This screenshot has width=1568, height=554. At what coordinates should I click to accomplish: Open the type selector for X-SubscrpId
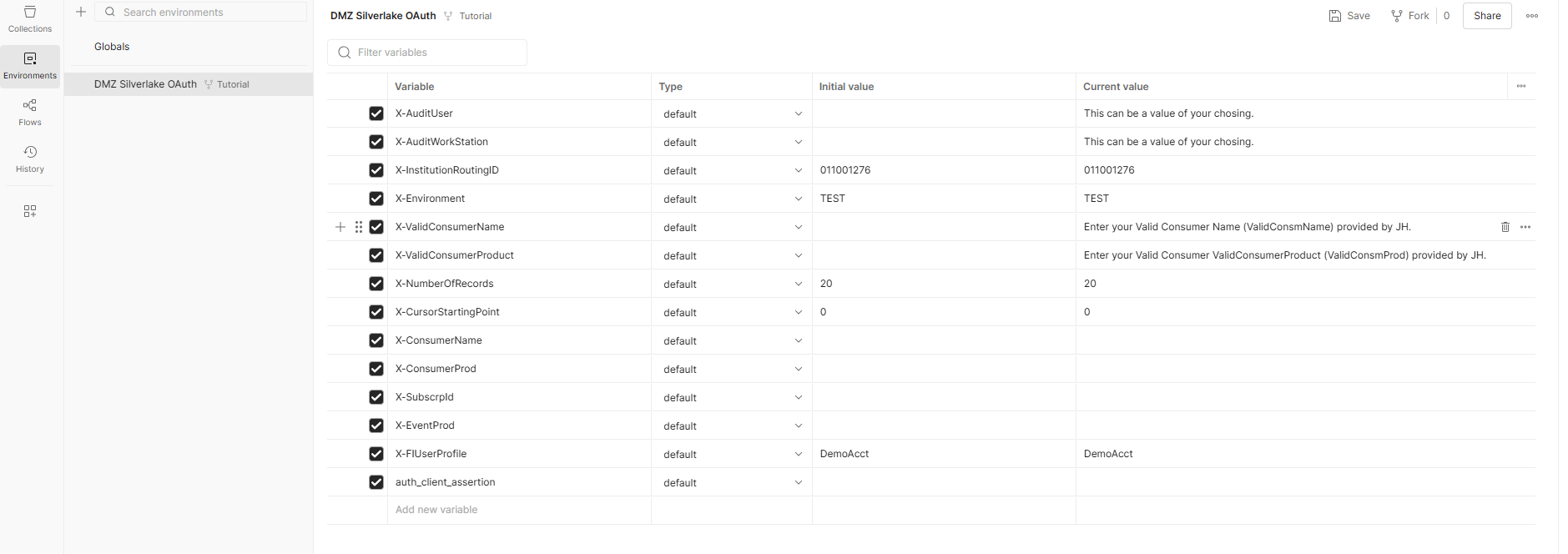click(731, 396)
